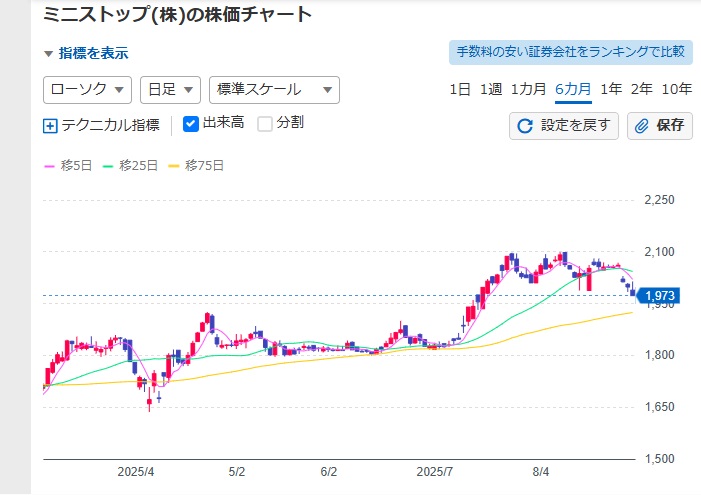Click the paperclip icon in 保存
Viewport: 701px width, 495px height.
tap(642, 126)
